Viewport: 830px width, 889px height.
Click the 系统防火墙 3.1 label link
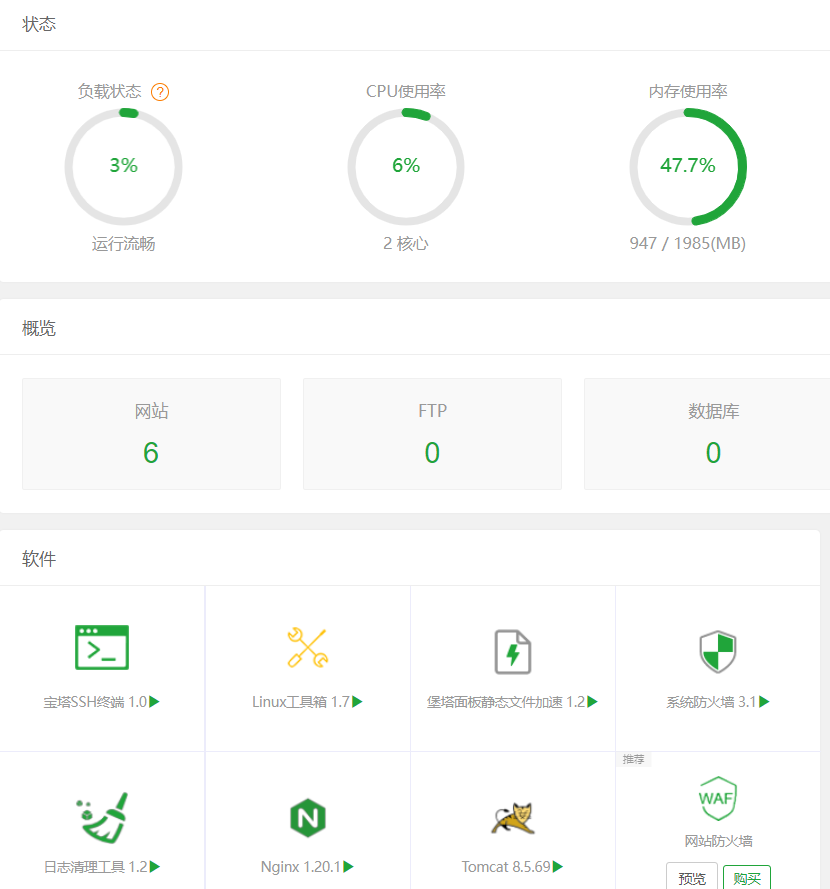pos(711,702)
